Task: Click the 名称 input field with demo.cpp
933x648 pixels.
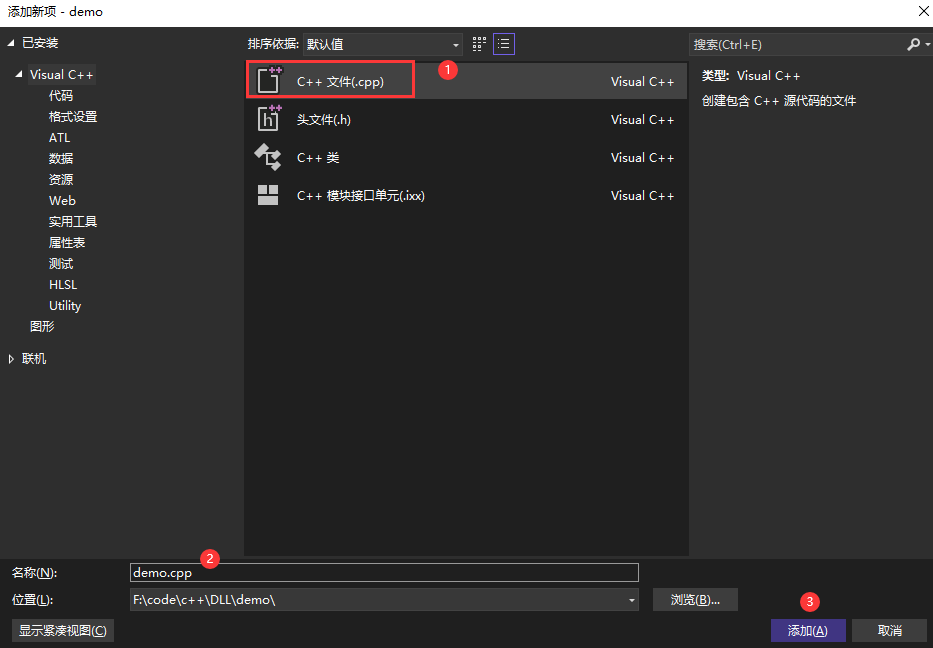Action: pyautogui.click(x=384, y=572)
